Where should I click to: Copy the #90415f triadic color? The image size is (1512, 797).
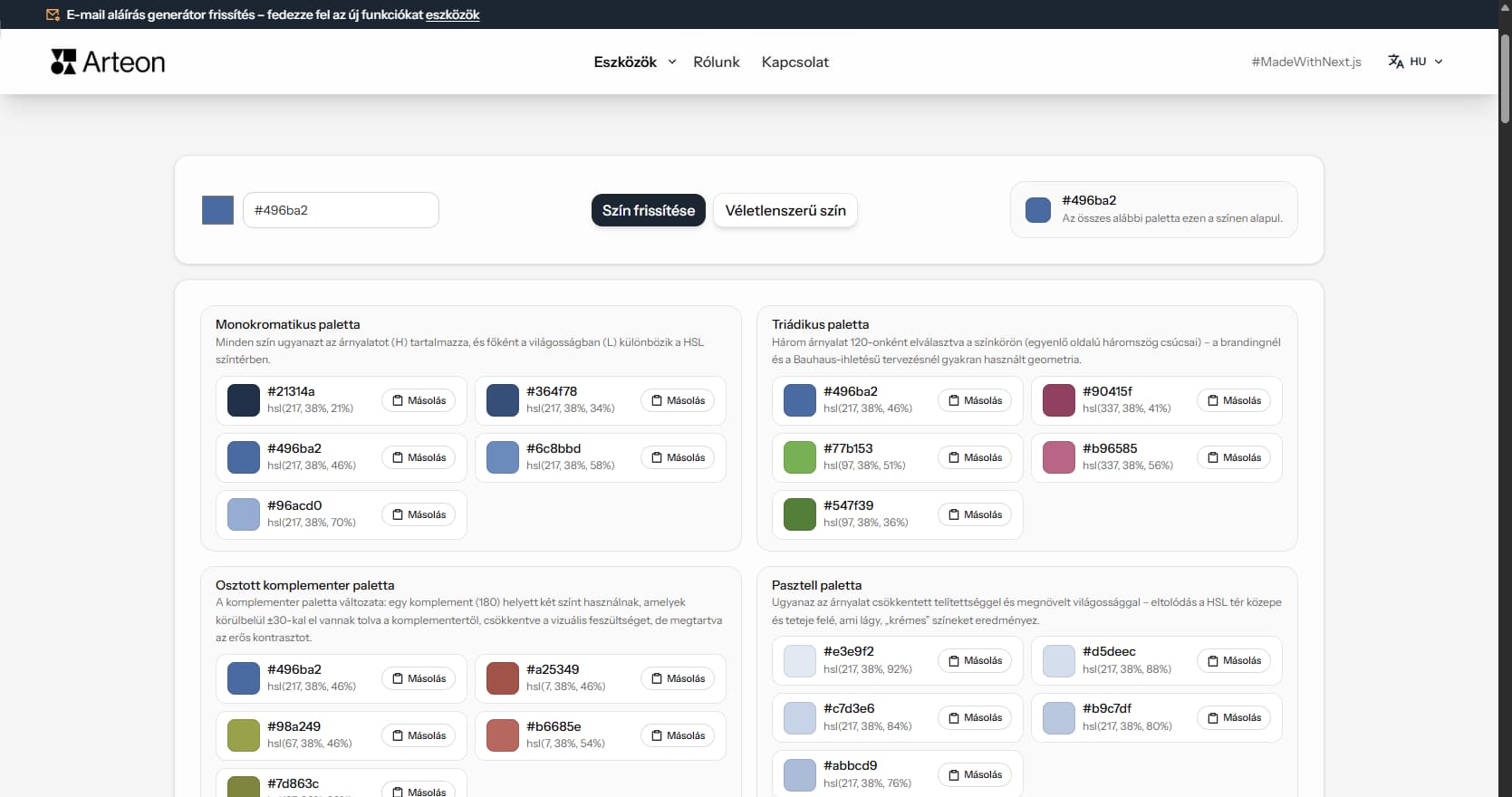point(1234,400)
